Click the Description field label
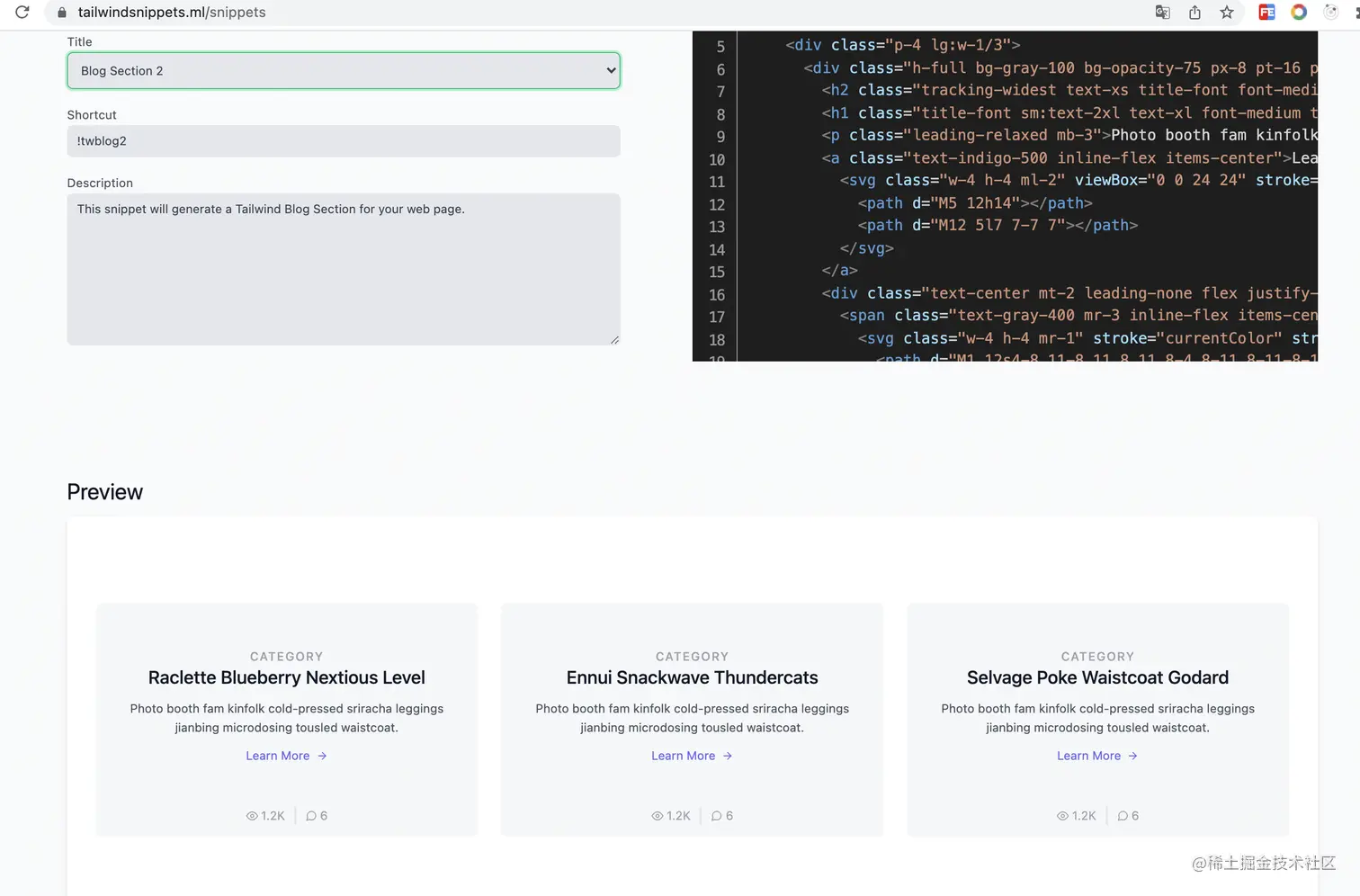Image resolution: width=1360 pixels, height=896 pixels. (100, 184)
